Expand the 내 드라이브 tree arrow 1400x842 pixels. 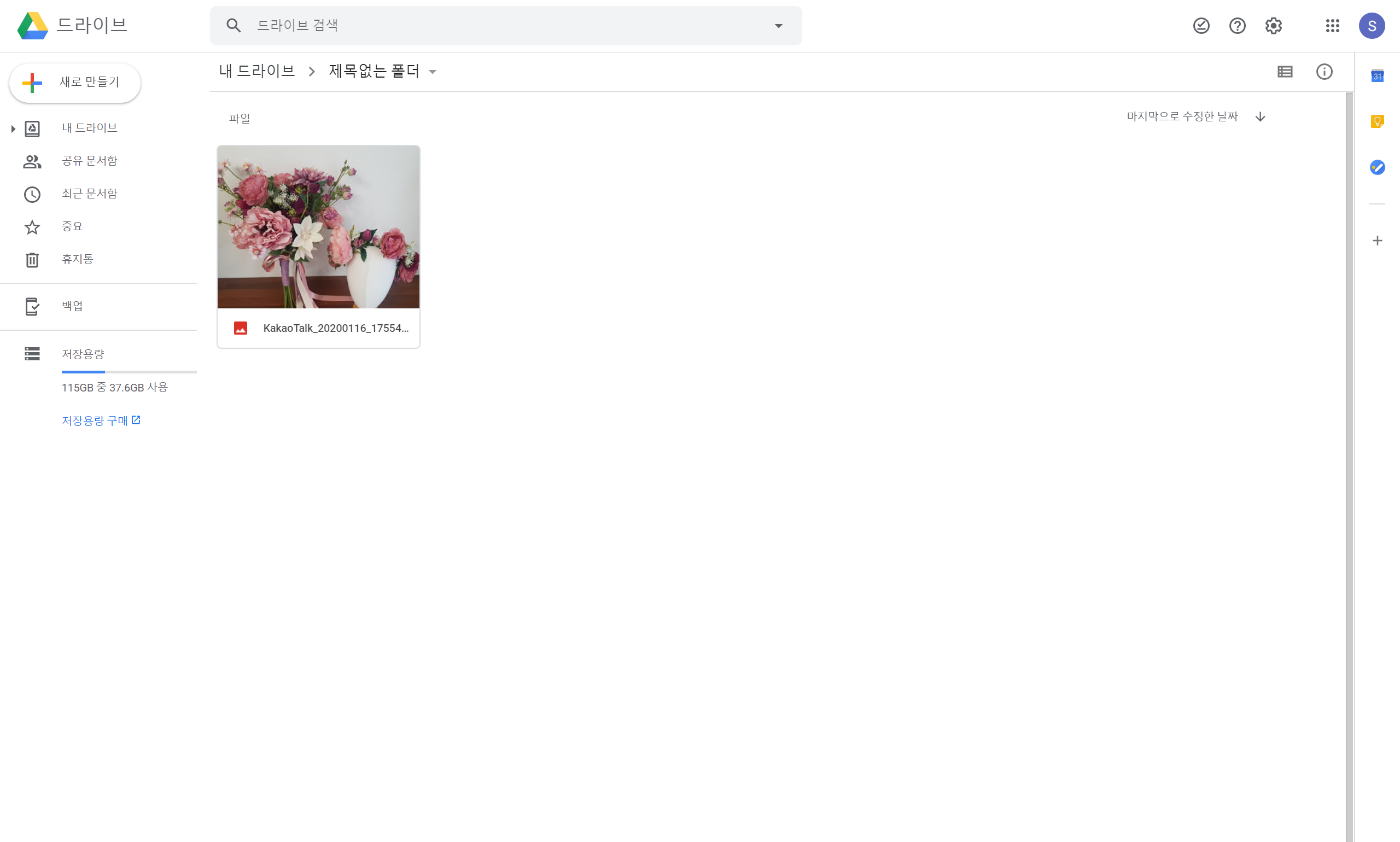tap(13, 129)
